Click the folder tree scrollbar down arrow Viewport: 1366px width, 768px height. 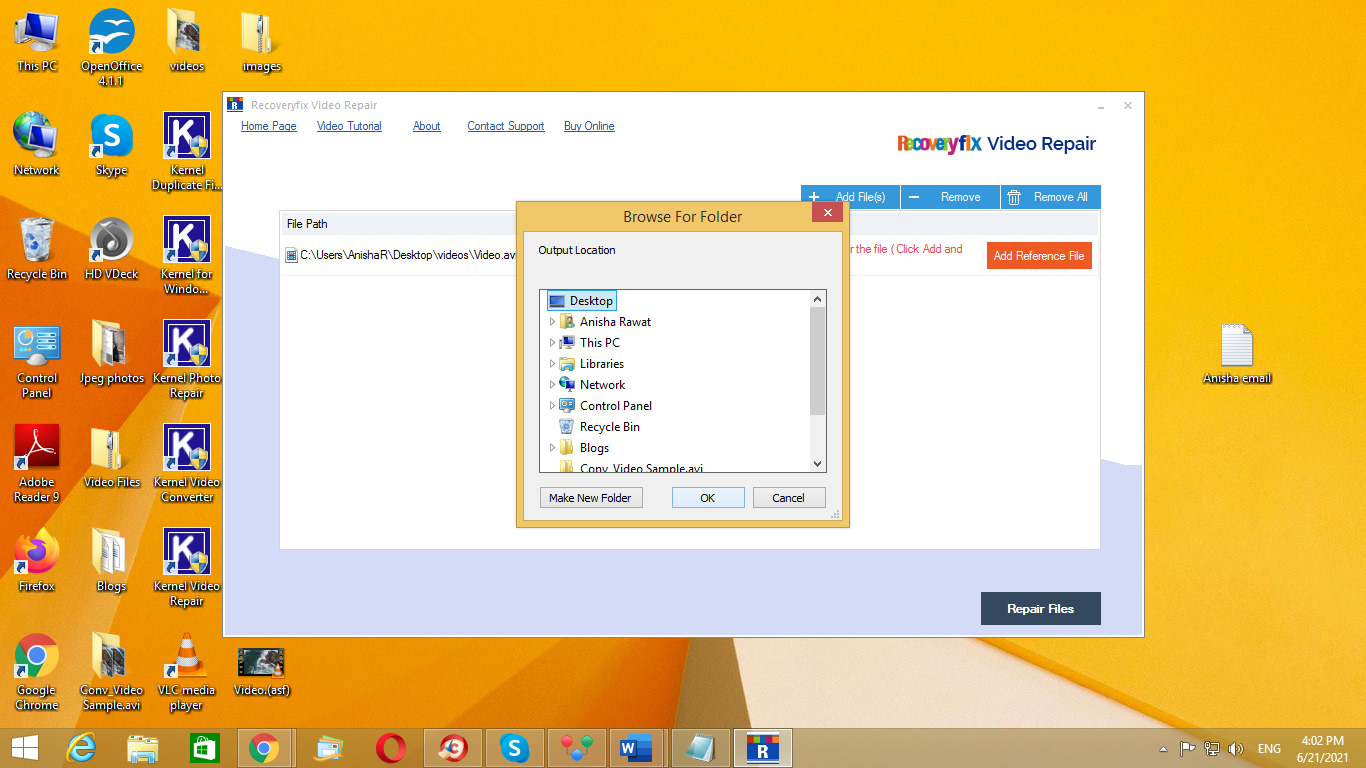coord(818,463)
